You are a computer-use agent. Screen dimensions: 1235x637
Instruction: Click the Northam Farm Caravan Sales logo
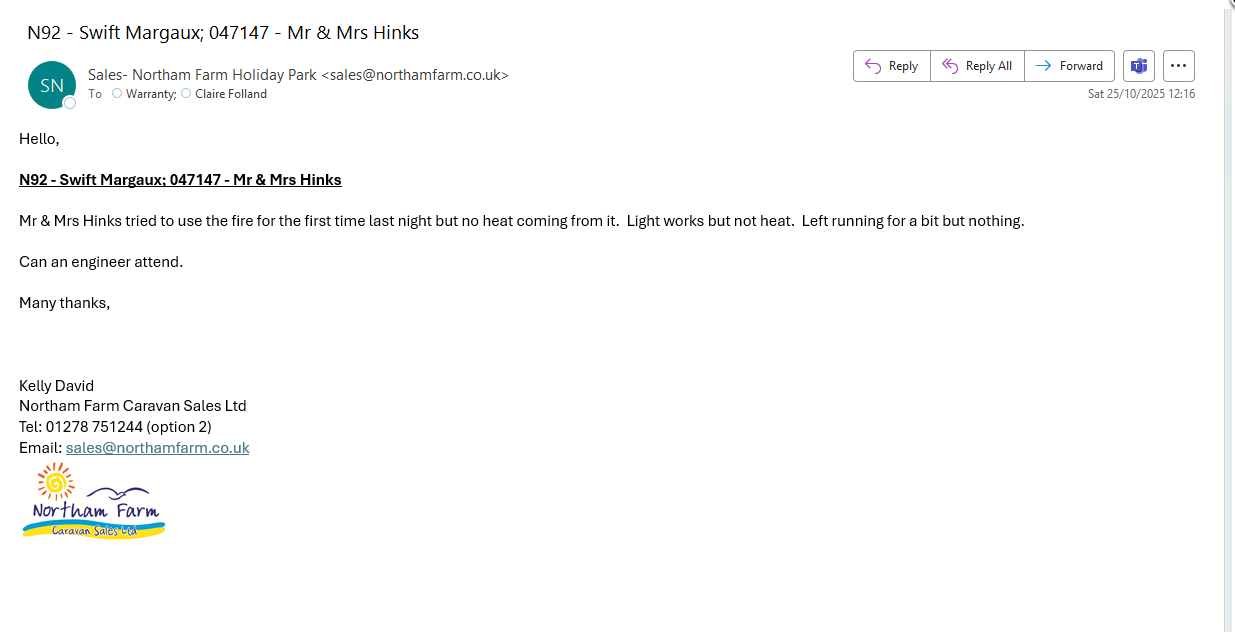pyautogui.click(x=94, y=500)
